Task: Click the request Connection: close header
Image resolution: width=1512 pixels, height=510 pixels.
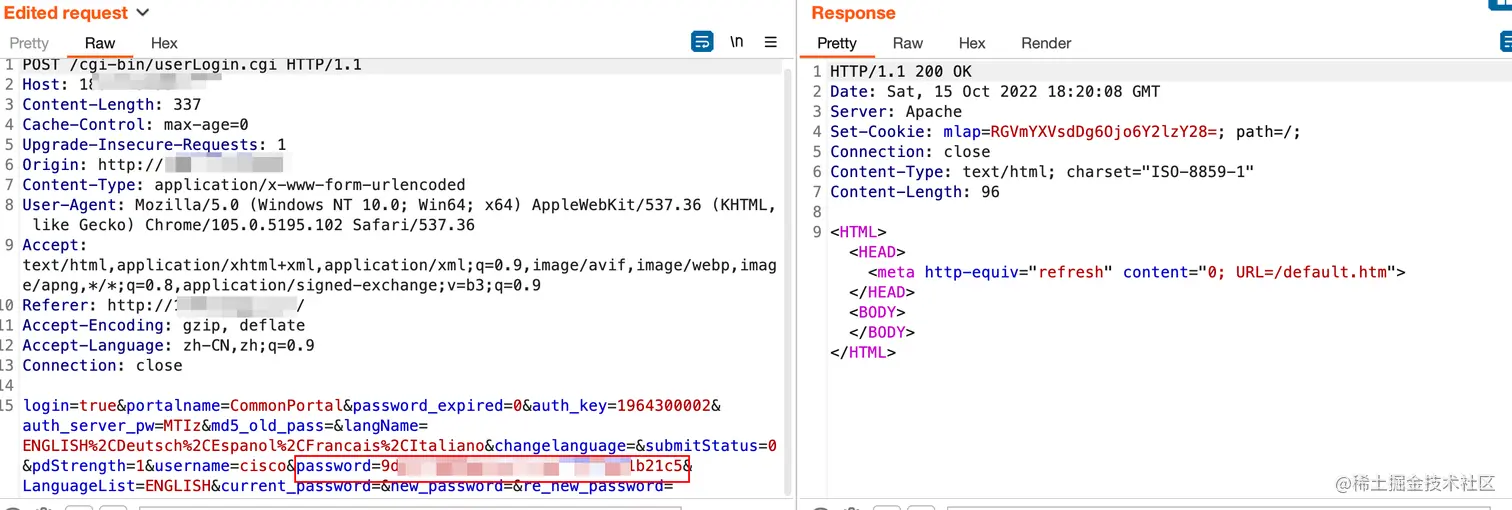Action: click(x=102, y=365)
